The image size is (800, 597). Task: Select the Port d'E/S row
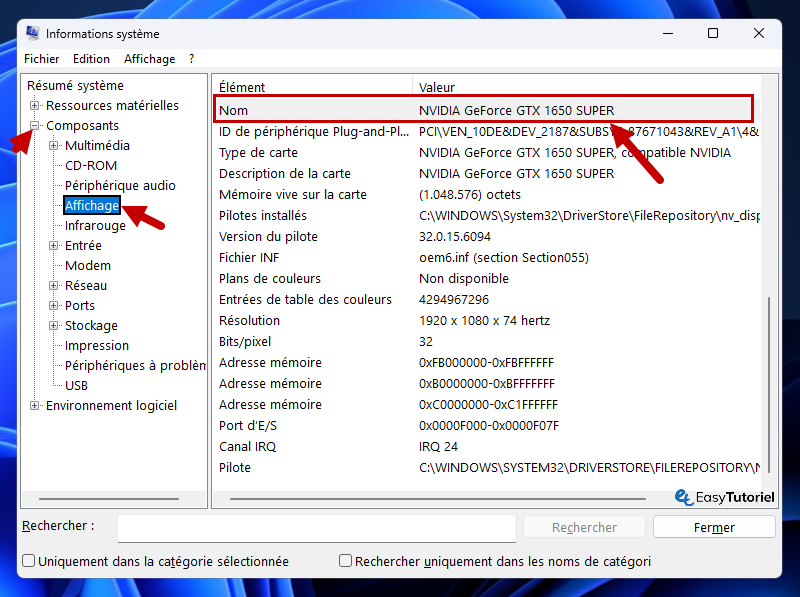[486, 426]
